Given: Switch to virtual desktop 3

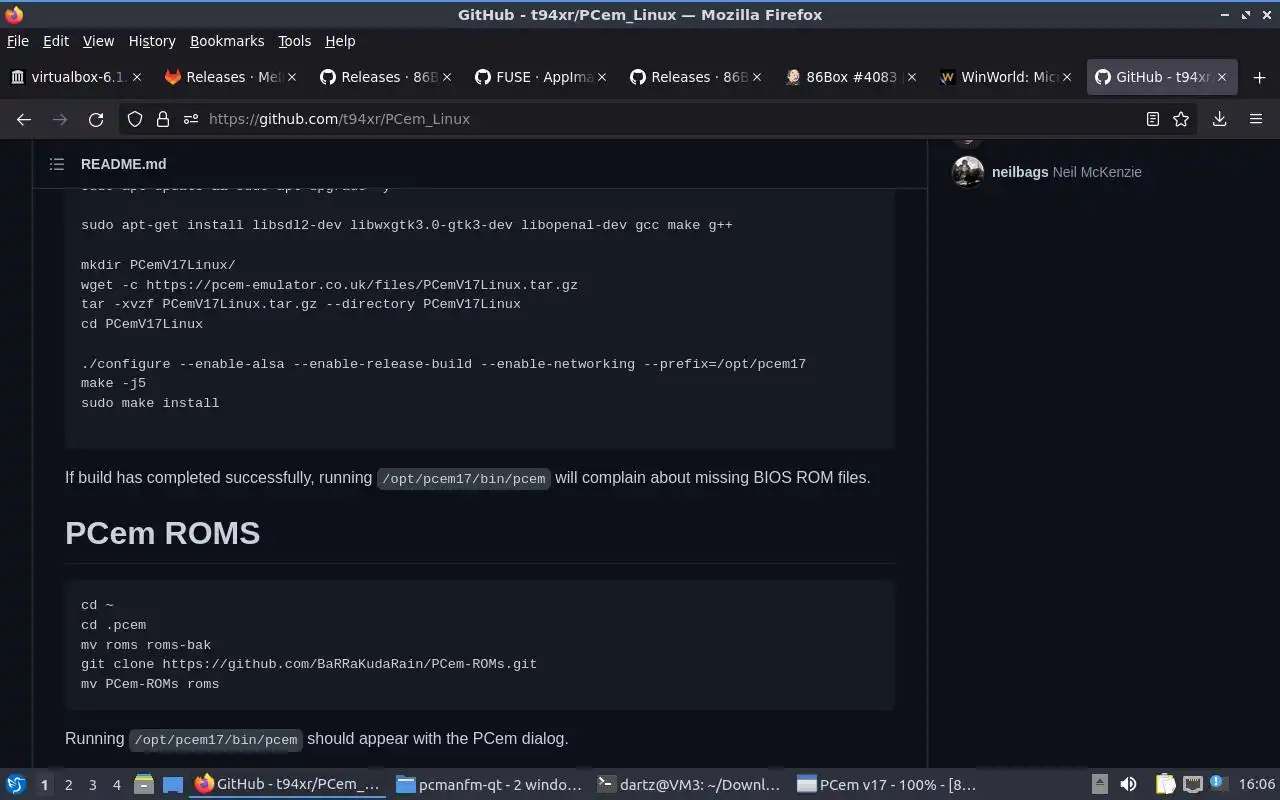Looking at the screenshot, I should tap(92, 785).
